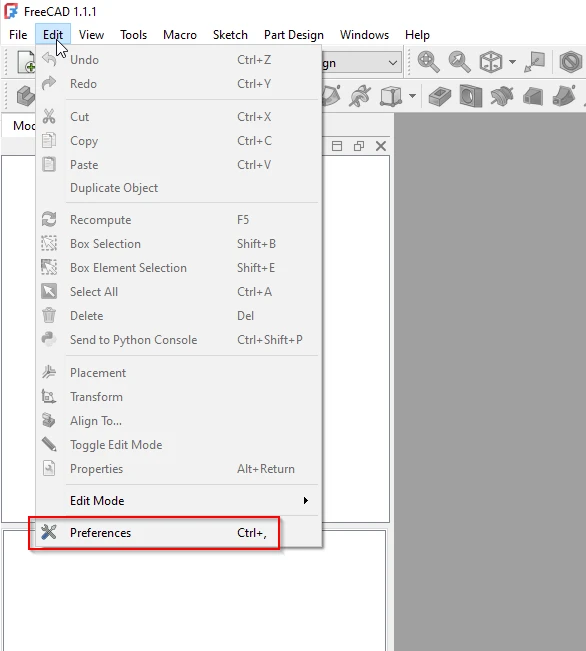Open the Sketch menu
The width and height of the screenshot is (586, 651).
pos(230,35)
